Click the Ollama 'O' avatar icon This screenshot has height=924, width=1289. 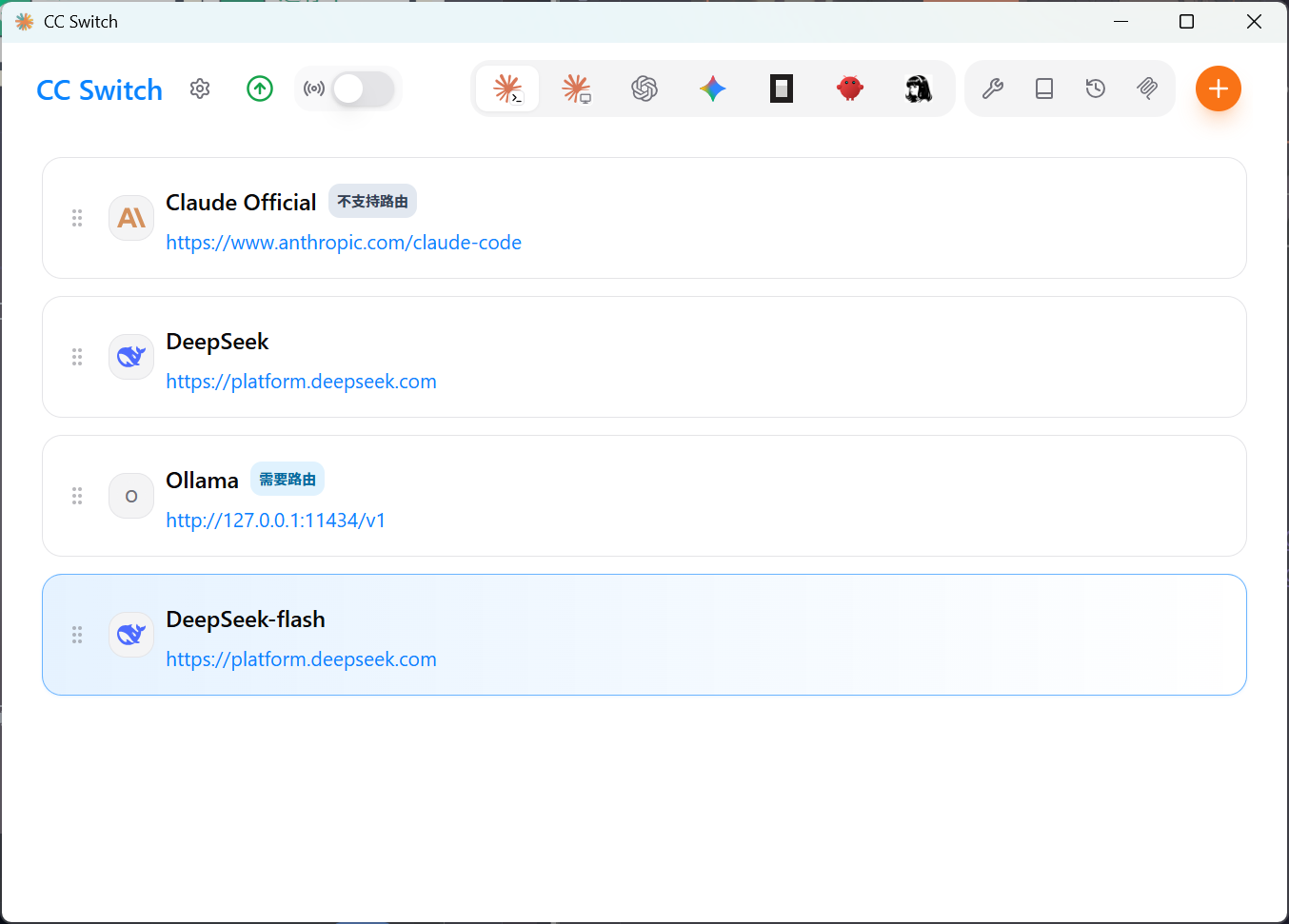131,496
